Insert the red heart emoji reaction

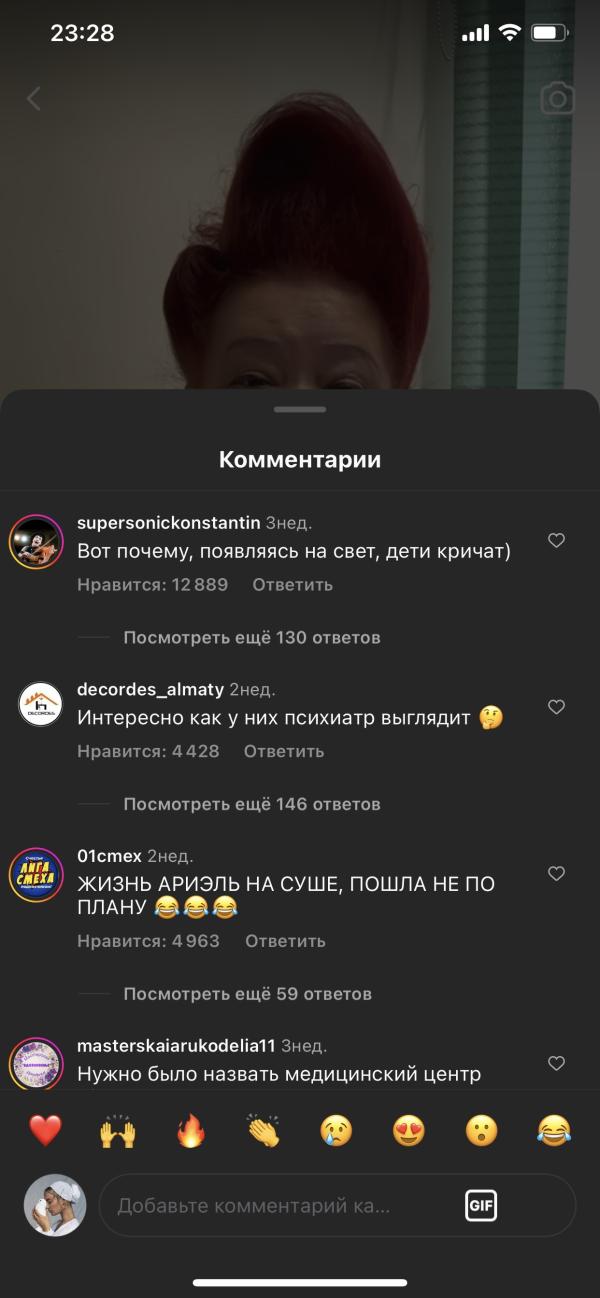(46, 1131)
